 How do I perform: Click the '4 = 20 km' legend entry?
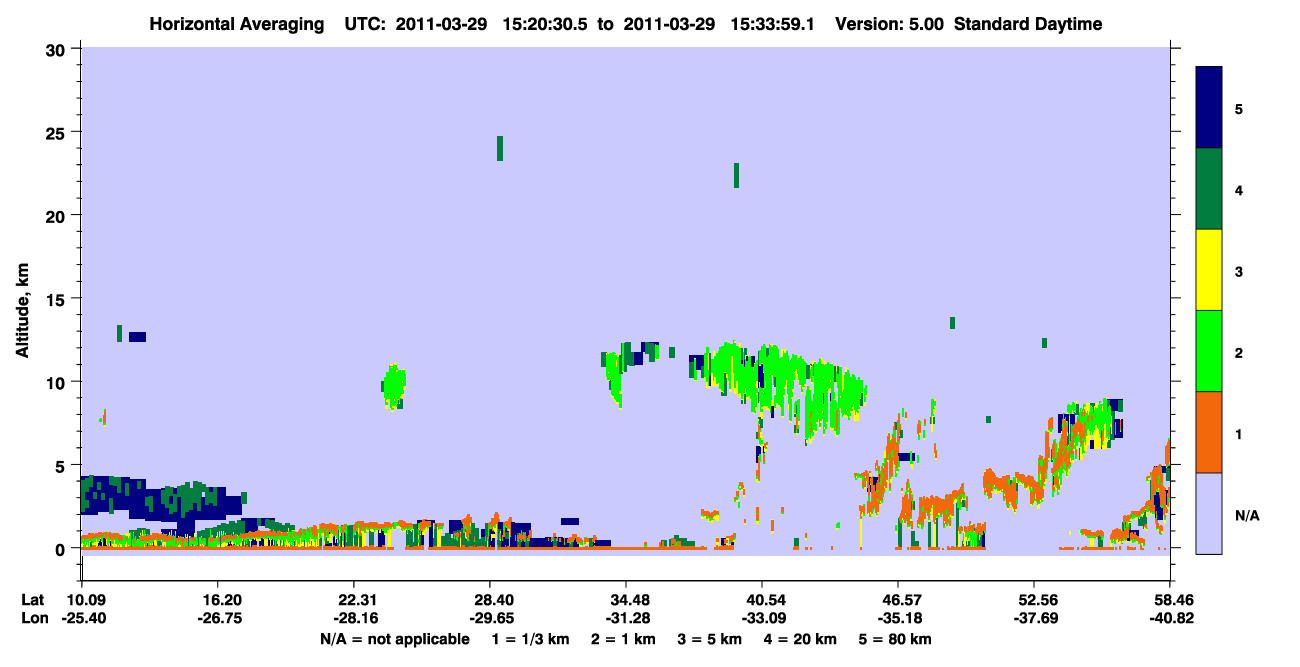803,639
